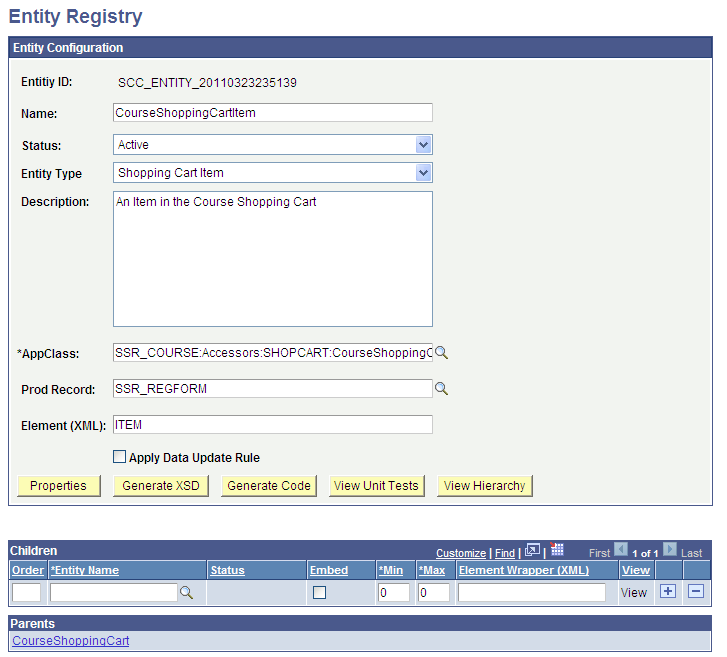The image size is (727, 657).
Task: Delete the Children row with minus icon
Action: [x=696, y=591]
